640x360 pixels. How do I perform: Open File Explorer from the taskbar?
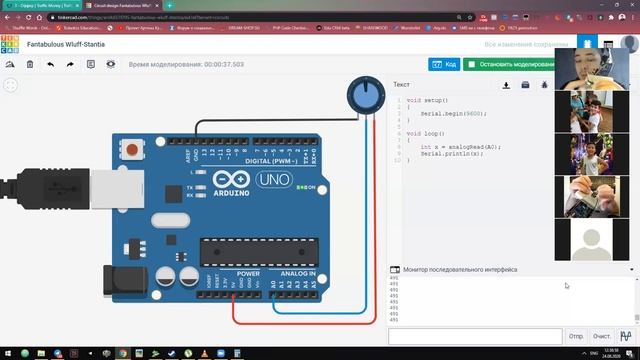click(41, 353)
